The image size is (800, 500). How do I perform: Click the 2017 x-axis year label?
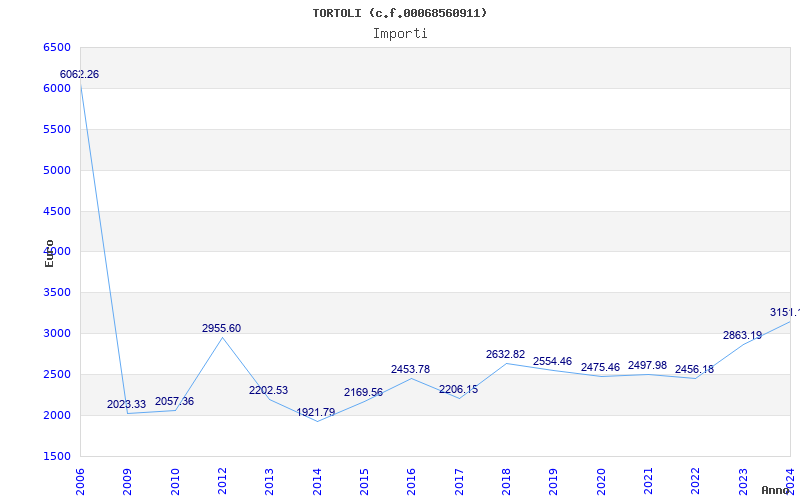[x=459, y=482]
